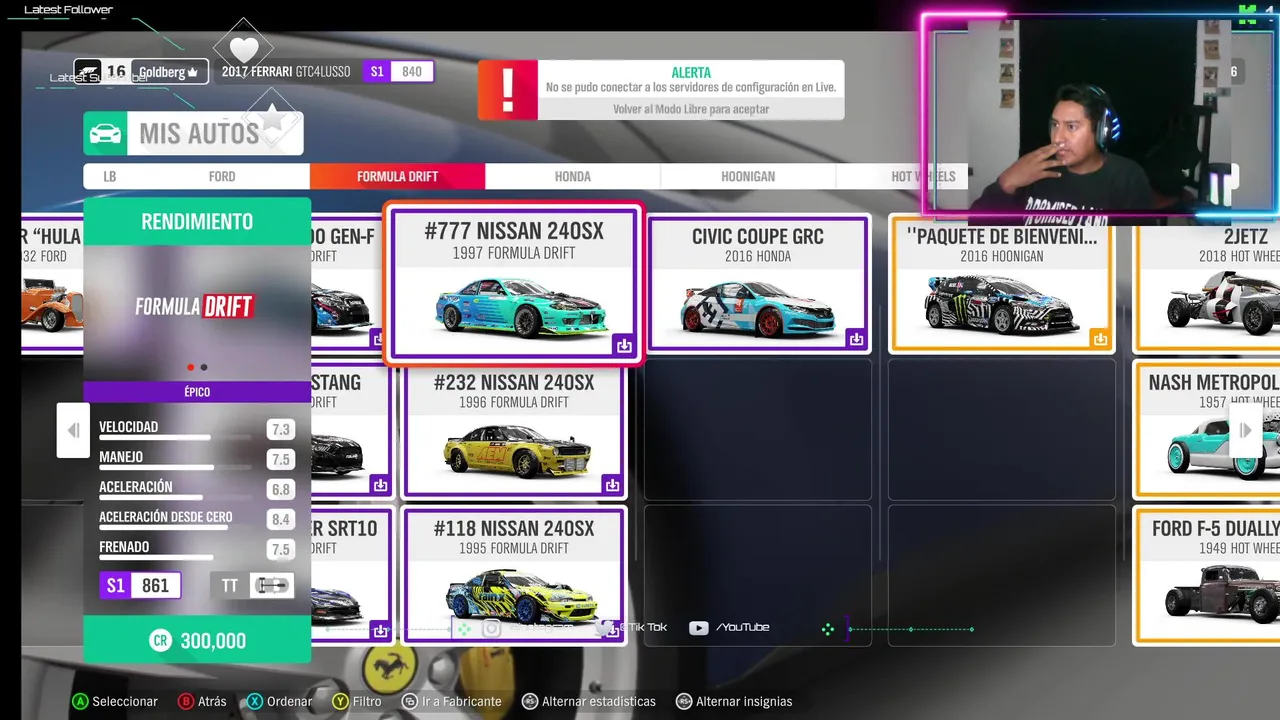Screen dimensions: 1280x720
Task: Click the TT drivetrain label
Action: (230, 585)
